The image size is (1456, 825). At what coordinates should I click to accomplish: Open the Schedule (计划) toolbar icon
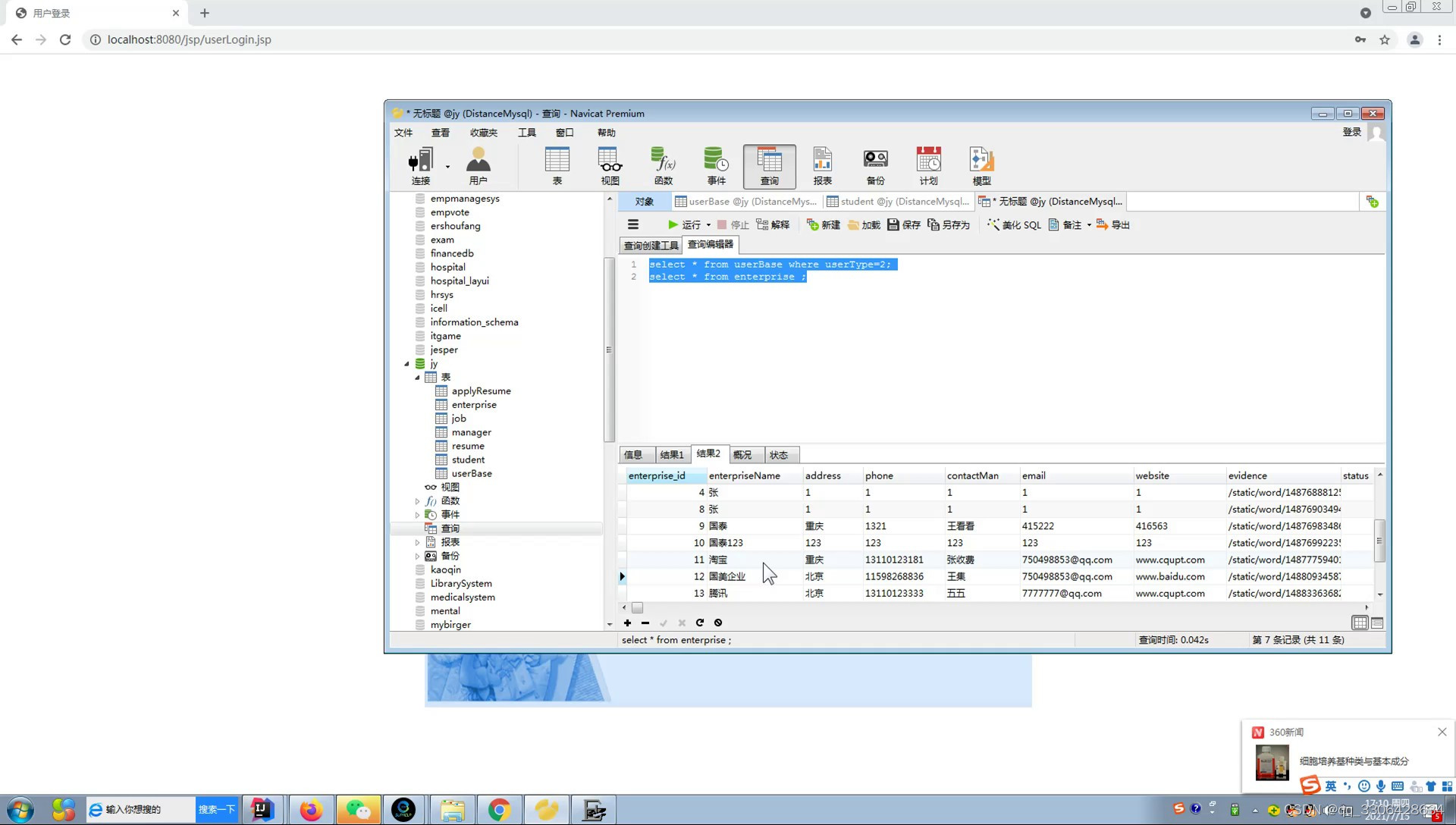(928, 166)
